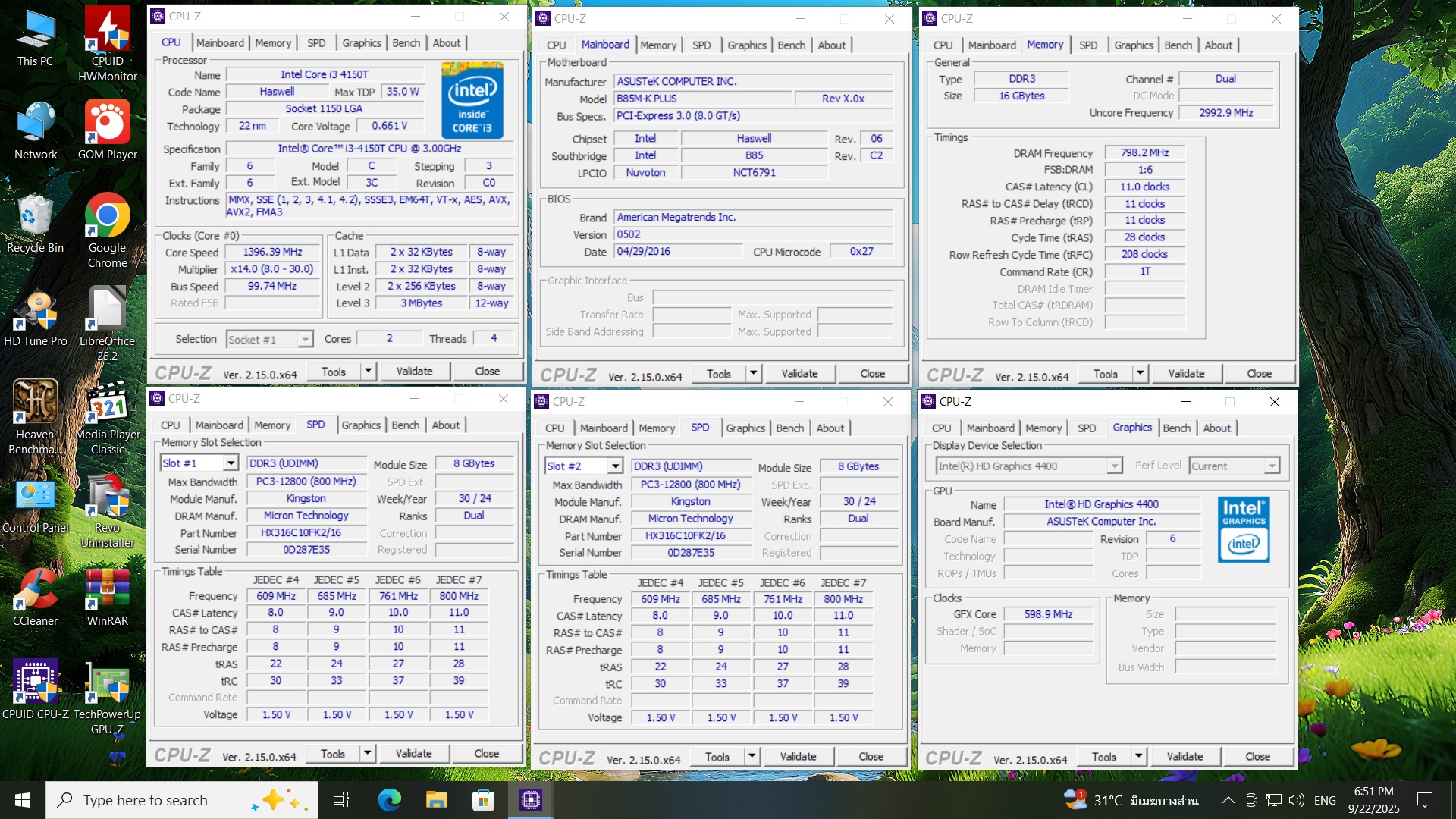Image resolution: width=1456 pixels, height=819 pixels.
Task: Expand Perf Level Current dropdown
Action: pos(1272,466)
